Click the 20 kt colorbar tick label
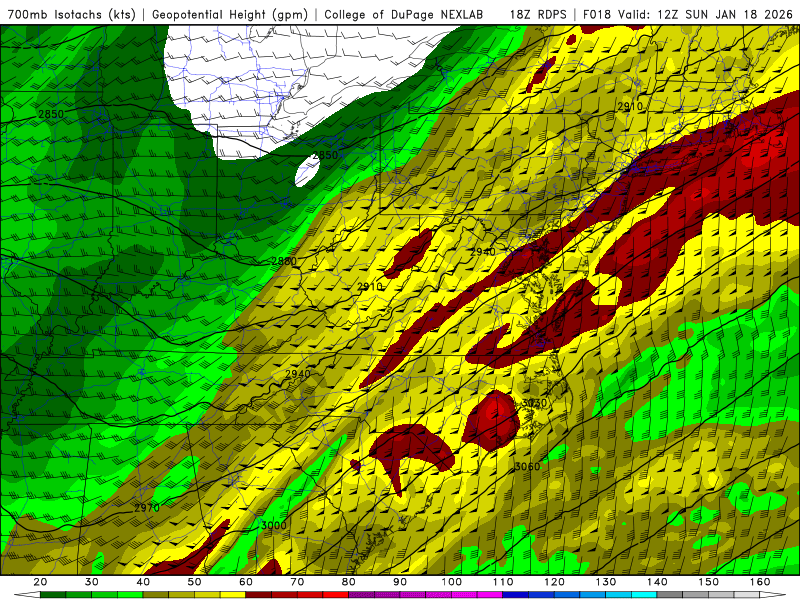 [x=40, y=582]
